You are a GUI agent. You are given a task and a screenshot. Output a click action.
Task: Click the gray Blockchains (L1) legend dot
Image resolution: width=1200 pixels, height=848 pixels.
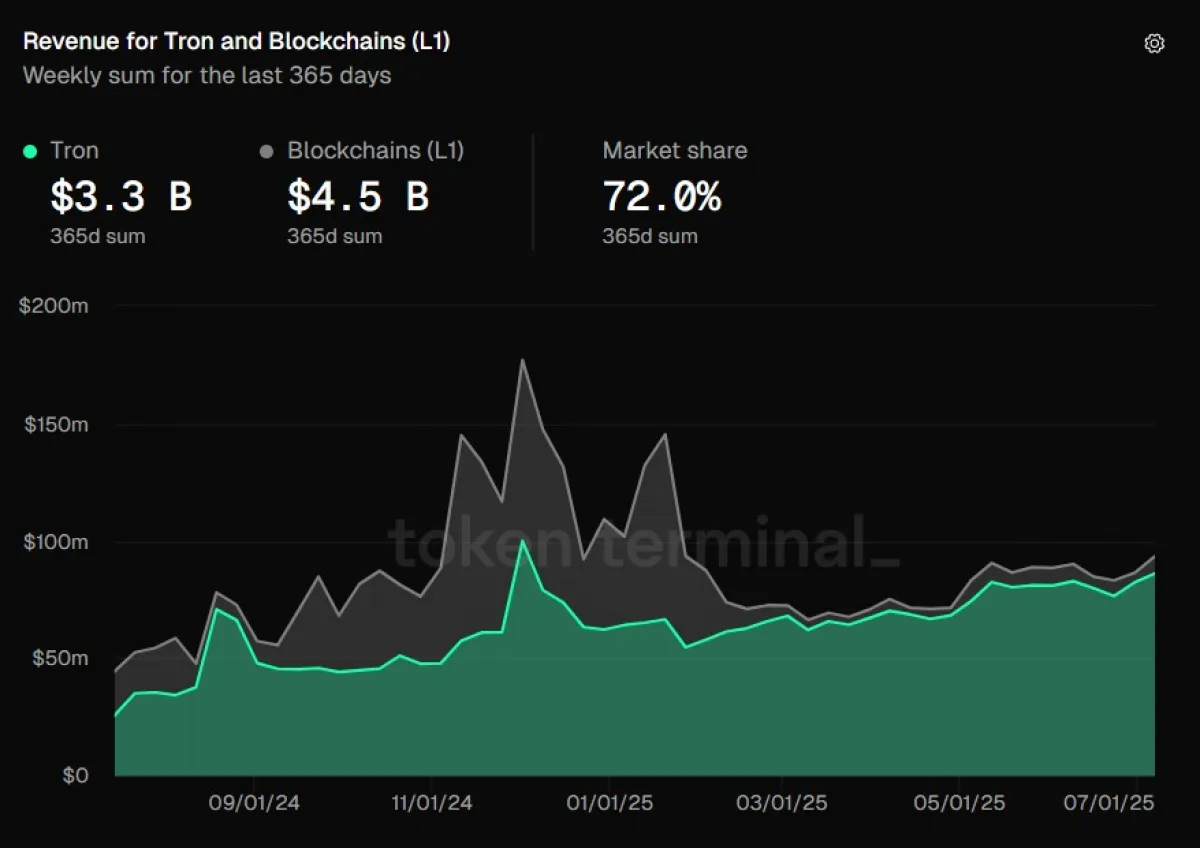pyautogui.click(x=266, y=152)
